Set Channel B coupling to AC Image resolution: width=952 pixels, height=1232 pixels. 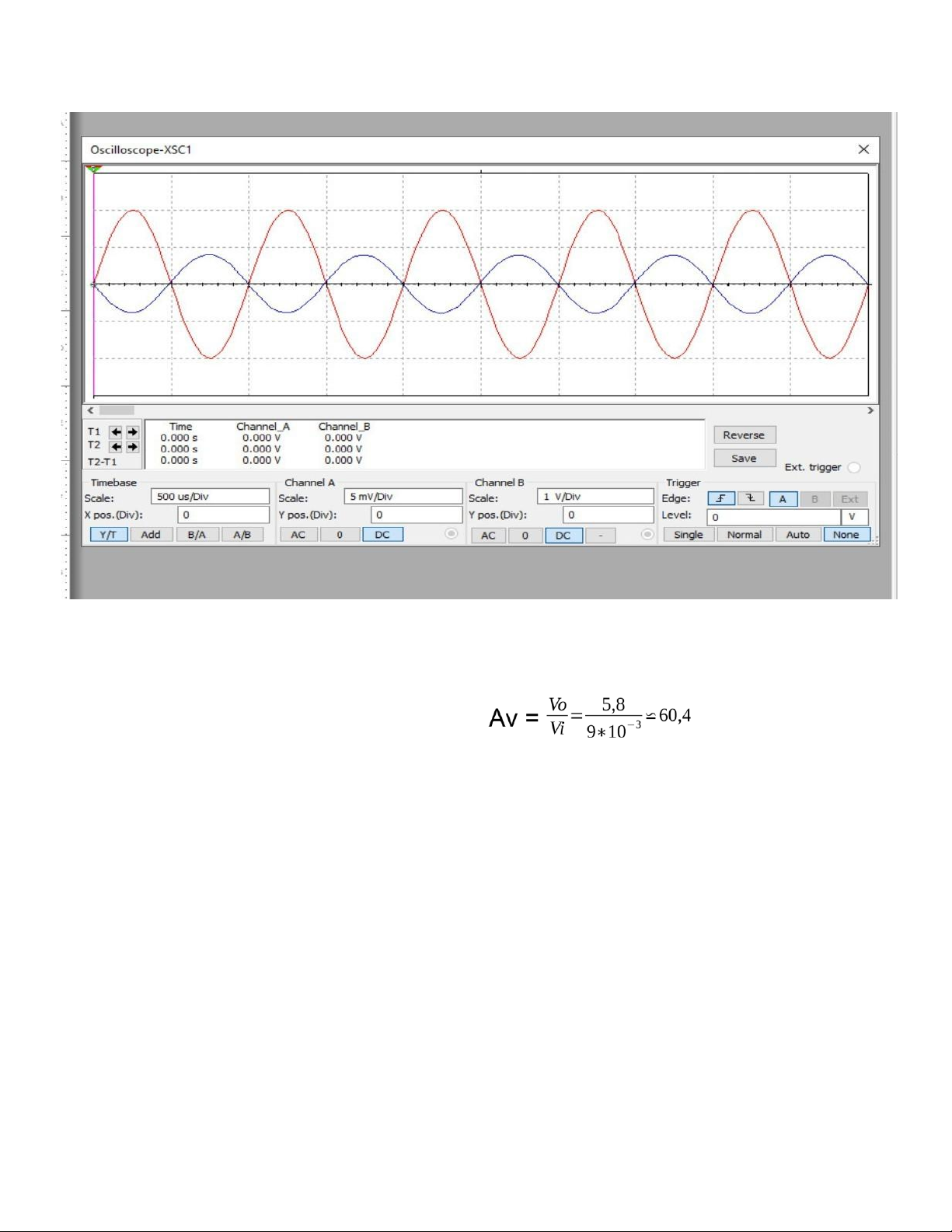pos(488,536)
